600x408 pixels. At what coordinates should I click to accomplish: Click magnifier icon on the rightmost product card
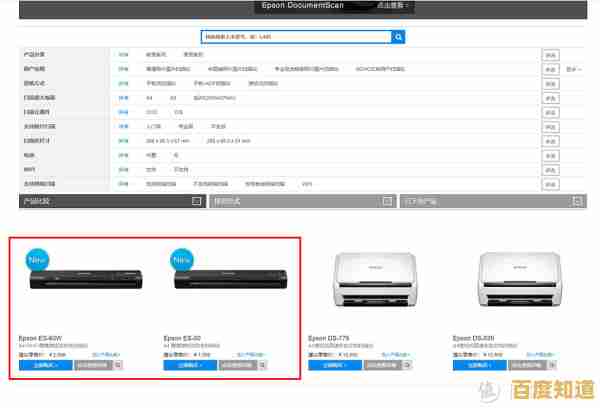point(553,366)
